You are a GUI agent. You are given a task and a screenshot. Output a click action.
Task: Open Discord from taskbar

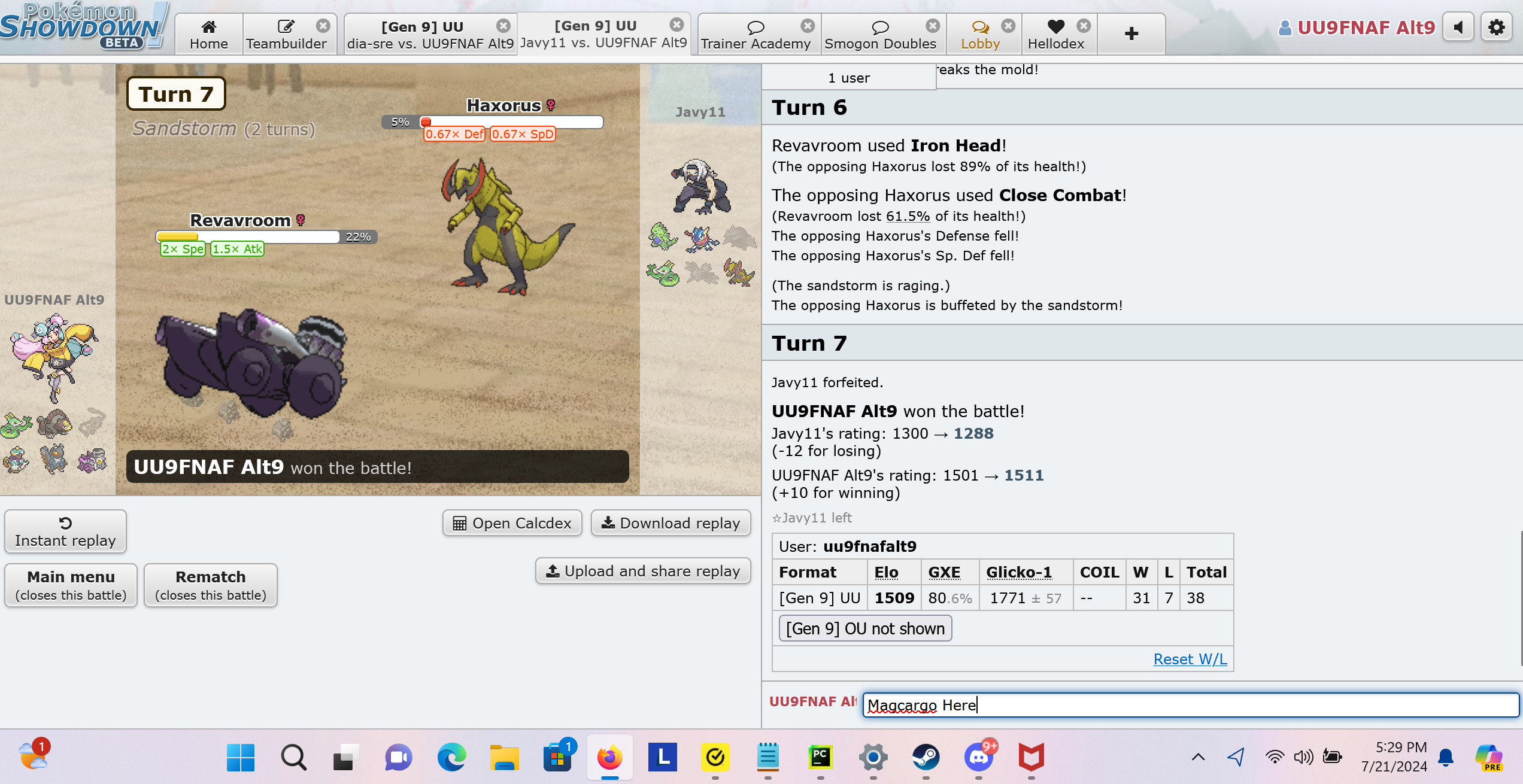pos(978,758)
